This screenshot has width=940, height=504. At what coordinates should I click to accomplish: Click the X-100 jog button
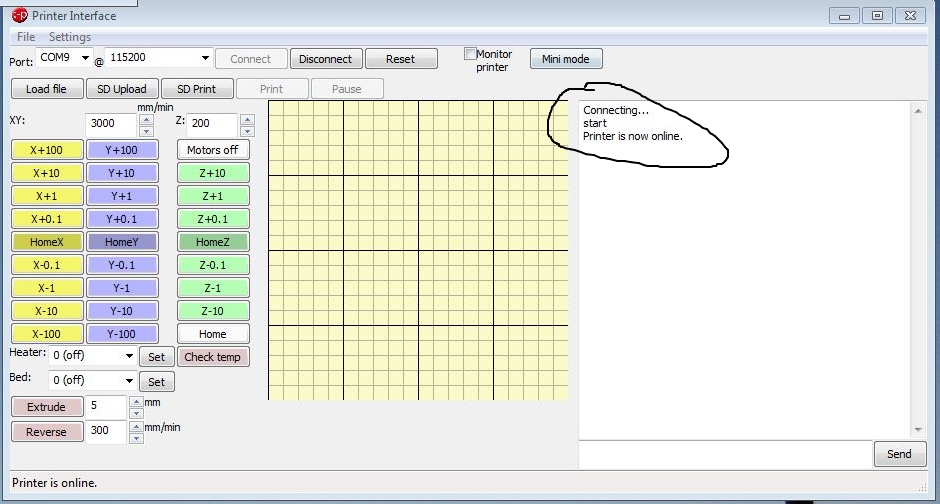(46, 334)
